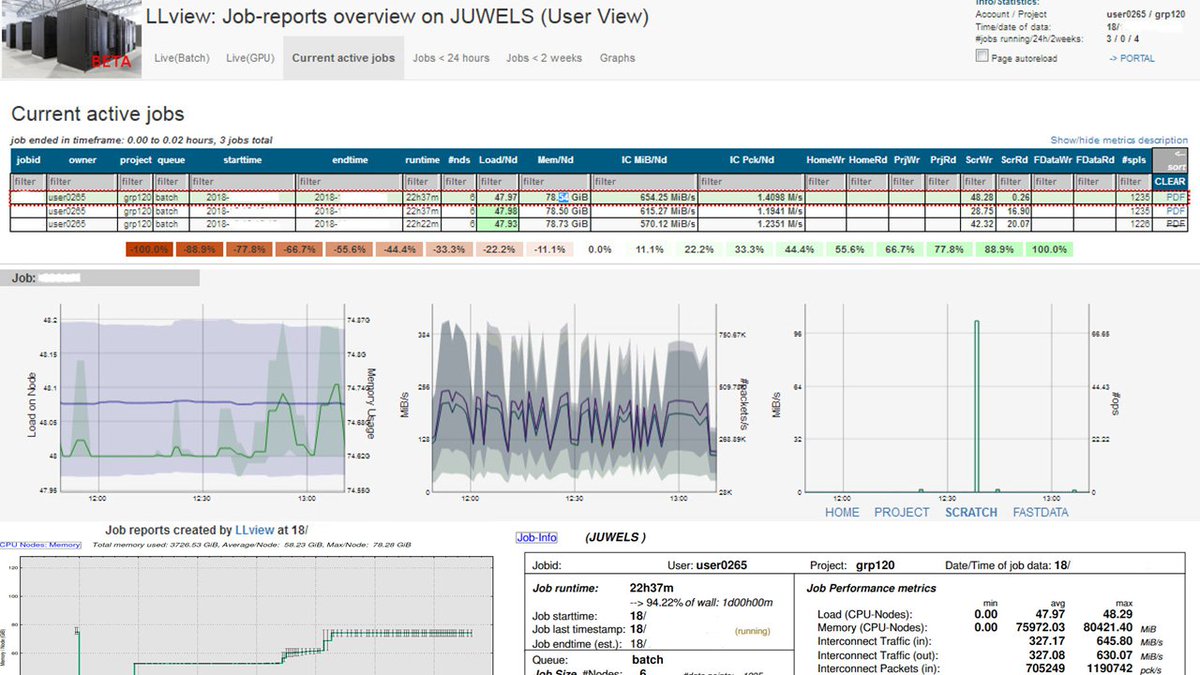Sort by the IC MiB/Nd column header
Image resolution: width=1200 pixels, height=675 pixels.
[643, 160]
